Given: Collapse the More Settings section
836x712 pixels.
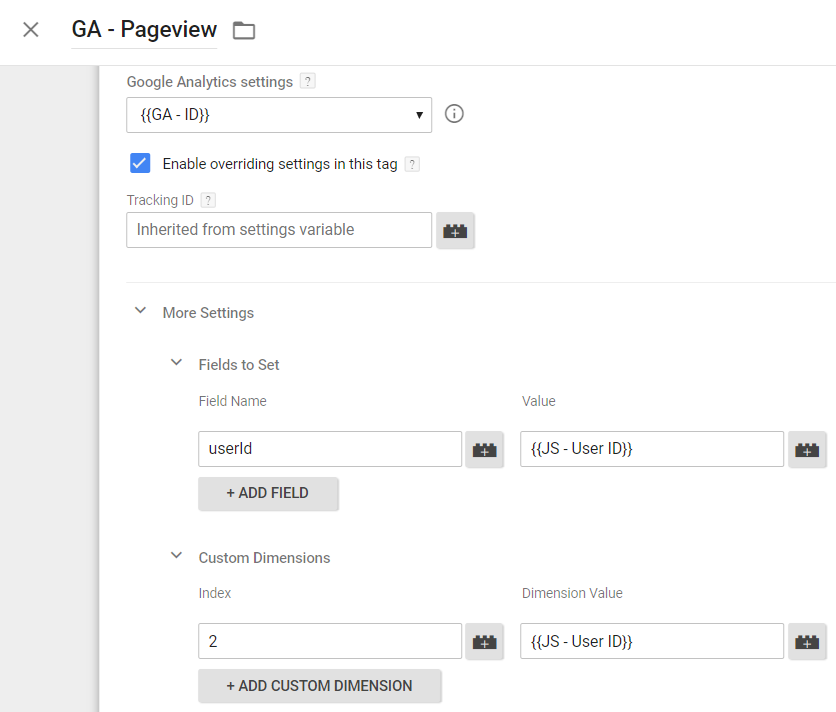Looking at the screenshot, I should [x=140, y=310].
